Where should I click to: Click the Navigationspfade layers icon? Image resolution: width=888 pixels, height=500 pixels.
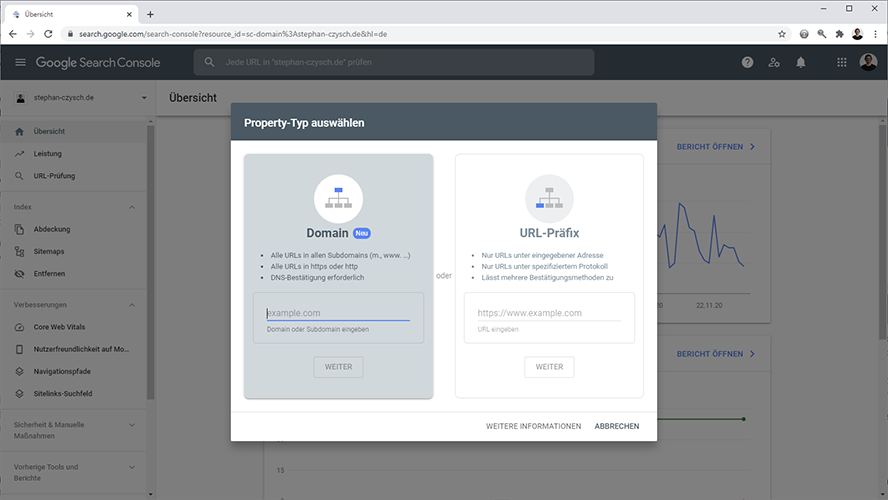click(19, 371)
